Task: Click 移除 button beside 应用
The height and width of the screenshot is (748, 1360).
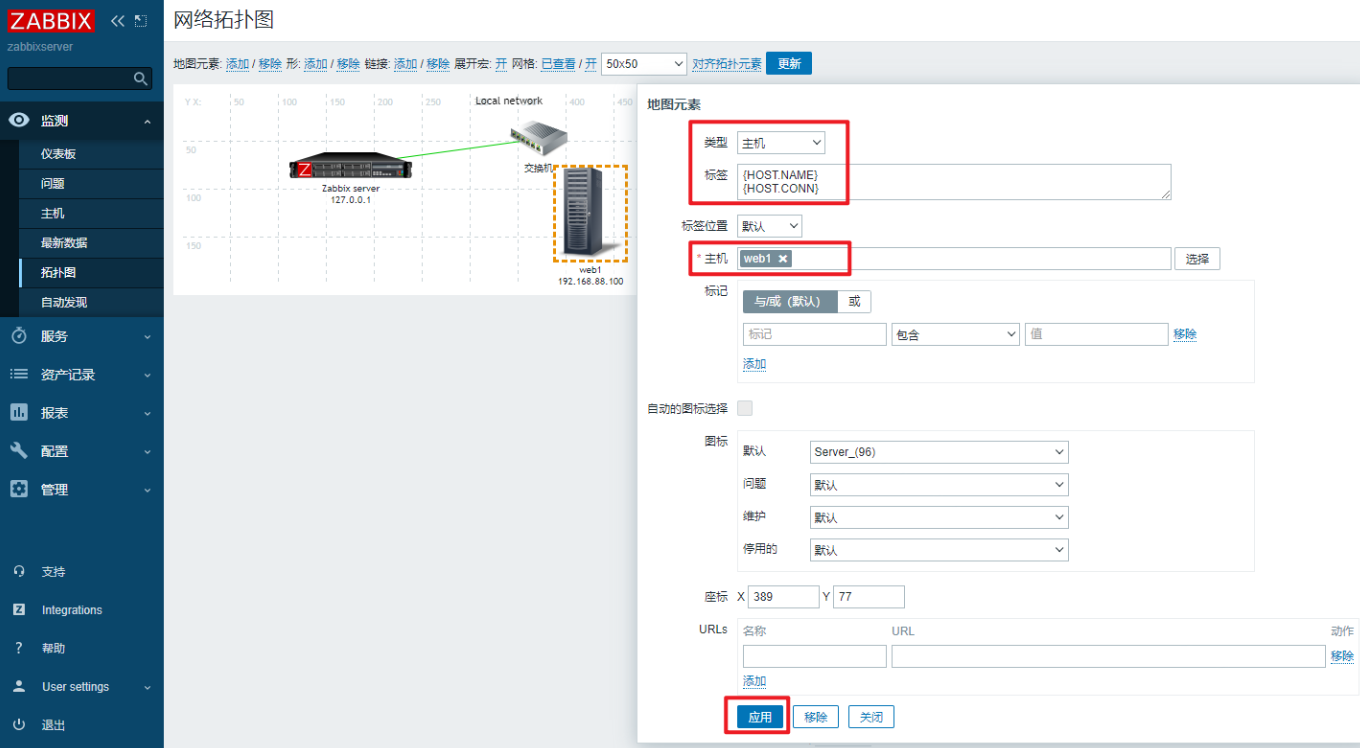Action: pos(816,717)
